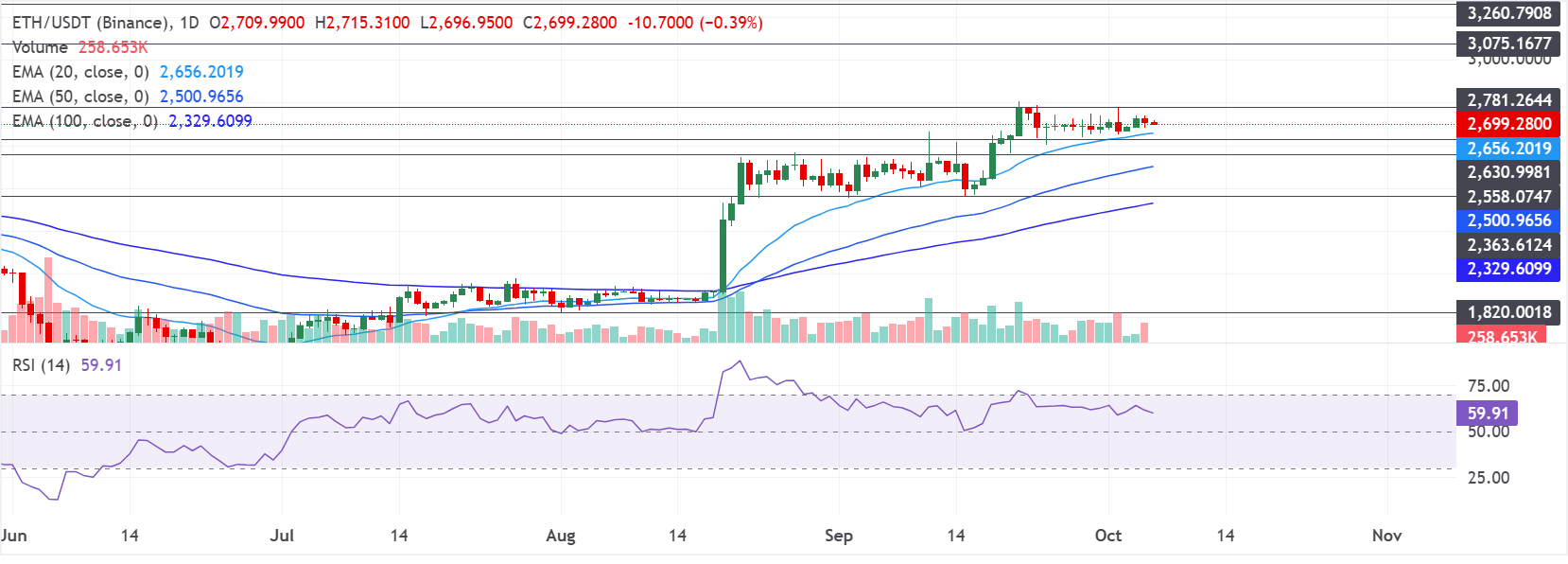Viewport: 1568px width, 564px height.
Task: Click the EMA 50 value 2,500.9656 in legend
Action: click(201, 97)
